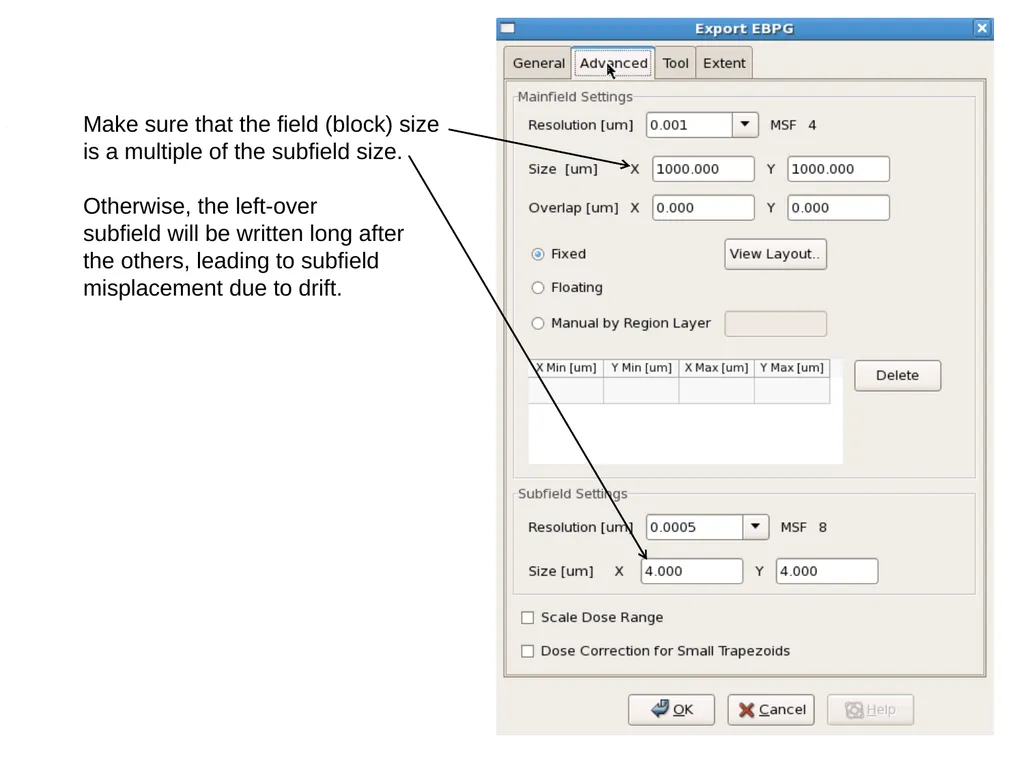
Task: Click the window menu icon in title bar
Action: (x=507, y=28)
